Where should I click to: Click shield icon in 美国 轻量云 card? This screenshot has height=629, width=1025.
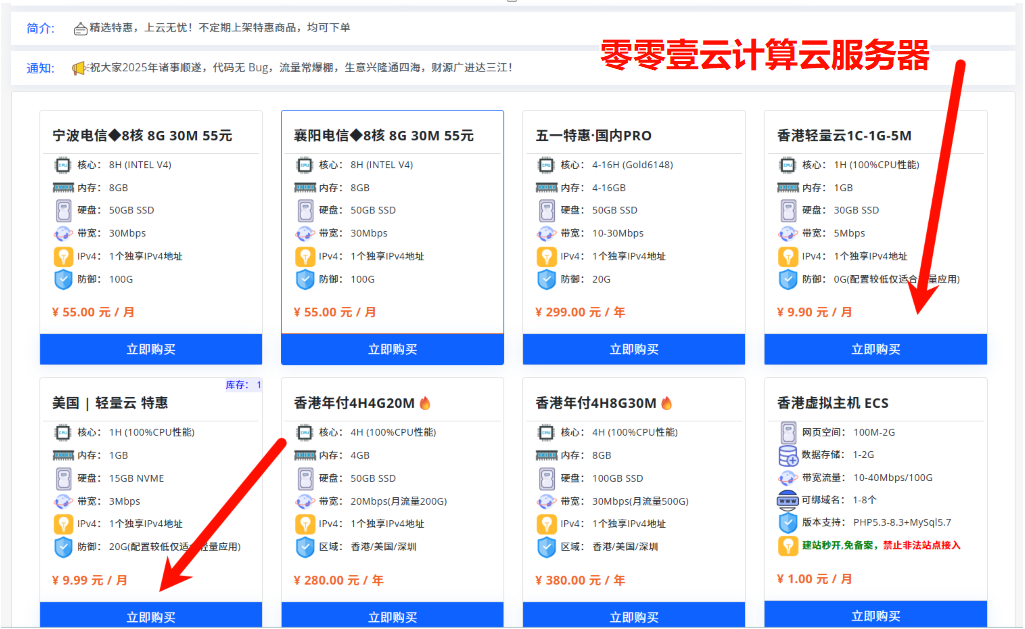[x=63, y=547]
